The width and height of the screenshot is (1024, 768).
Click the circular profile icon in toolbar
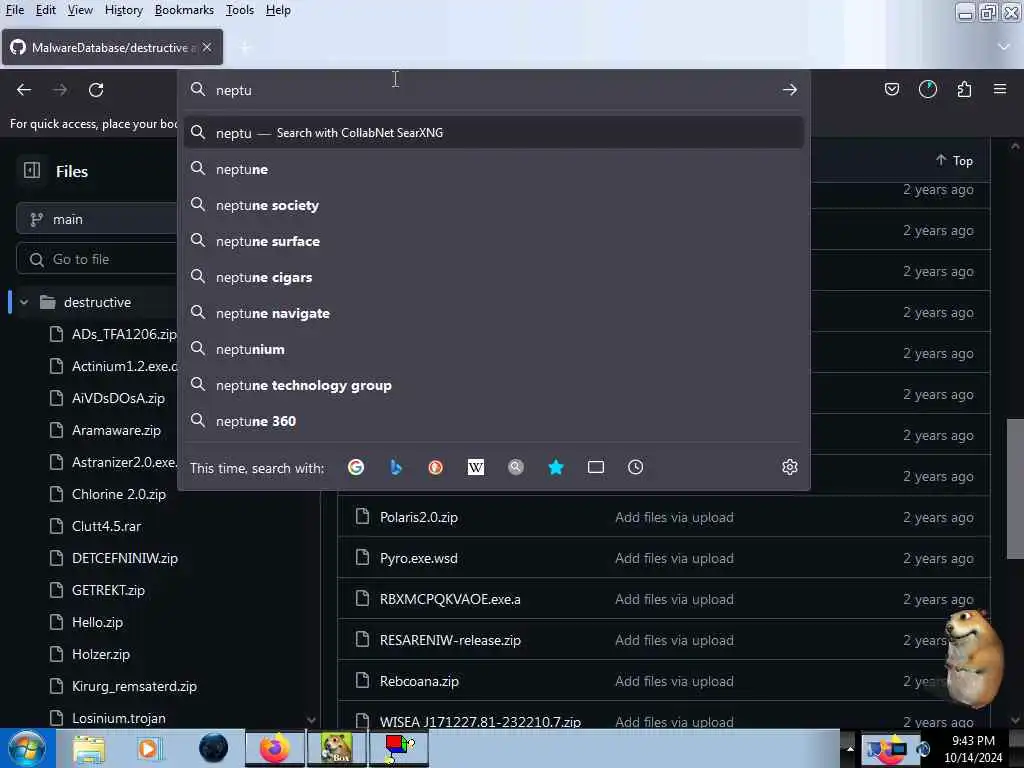[x=927, y=89]
